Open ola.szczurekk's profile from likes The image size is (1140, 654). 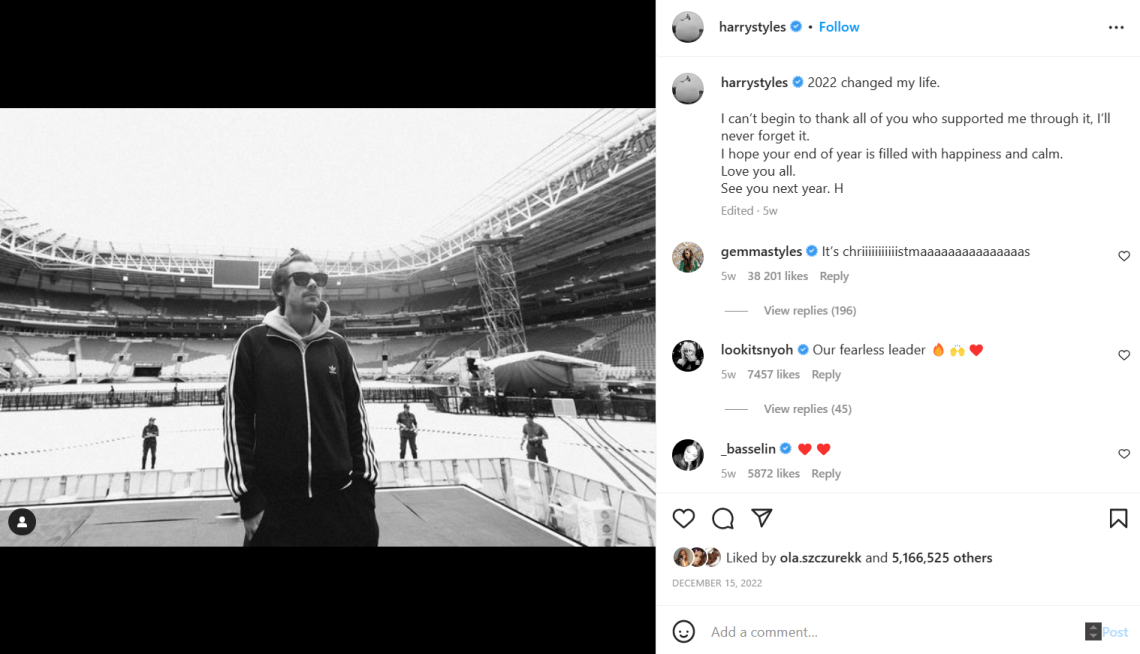820,558
